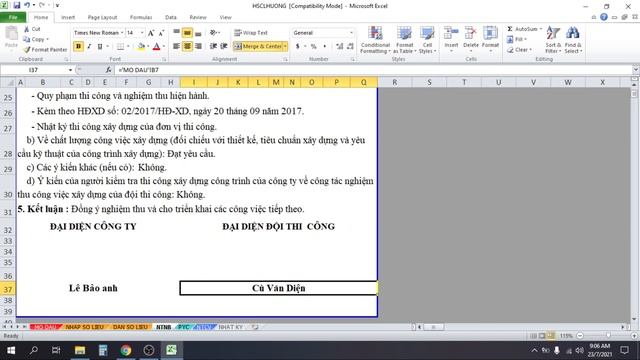
Task: Toggle Bottom Align
Action: pyautogui.click(x=198, y=33)
